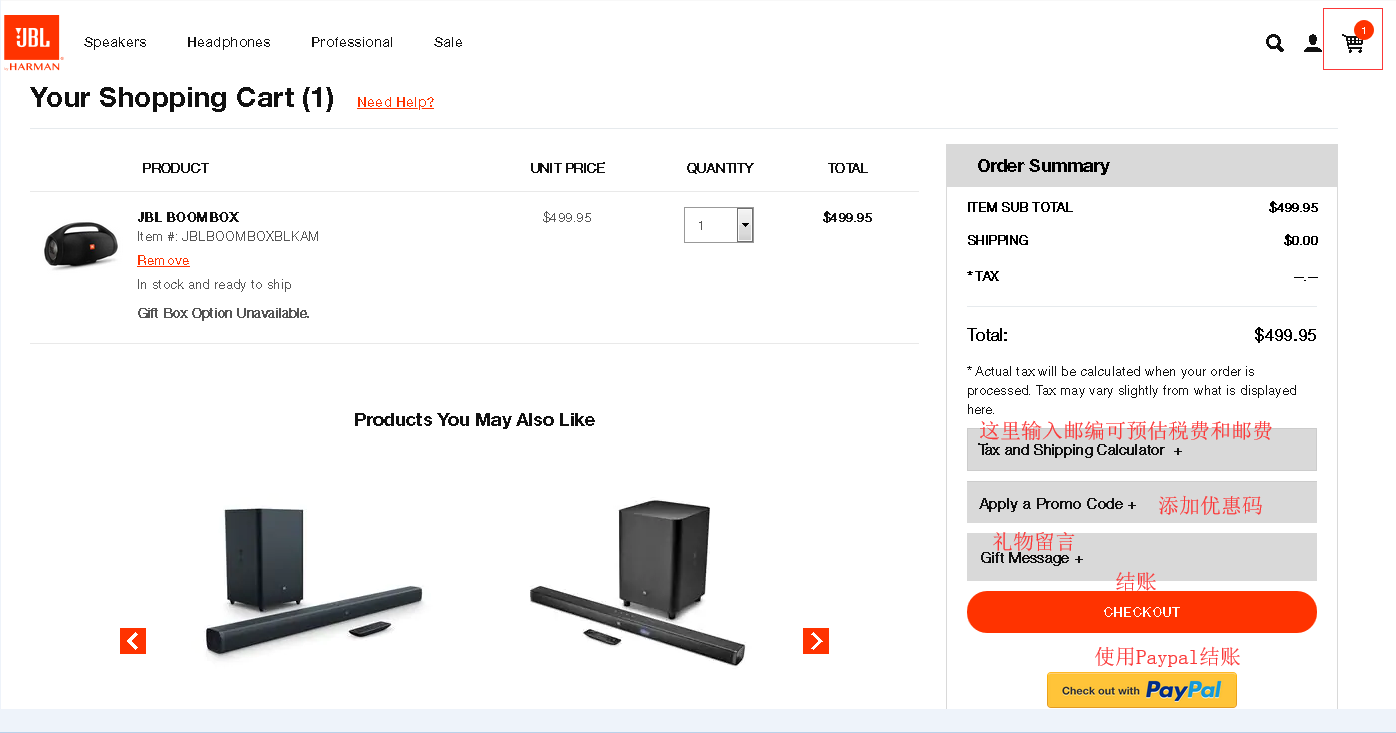
Task: Open the search magnifier icon
Action: (x=1274, y=43)
